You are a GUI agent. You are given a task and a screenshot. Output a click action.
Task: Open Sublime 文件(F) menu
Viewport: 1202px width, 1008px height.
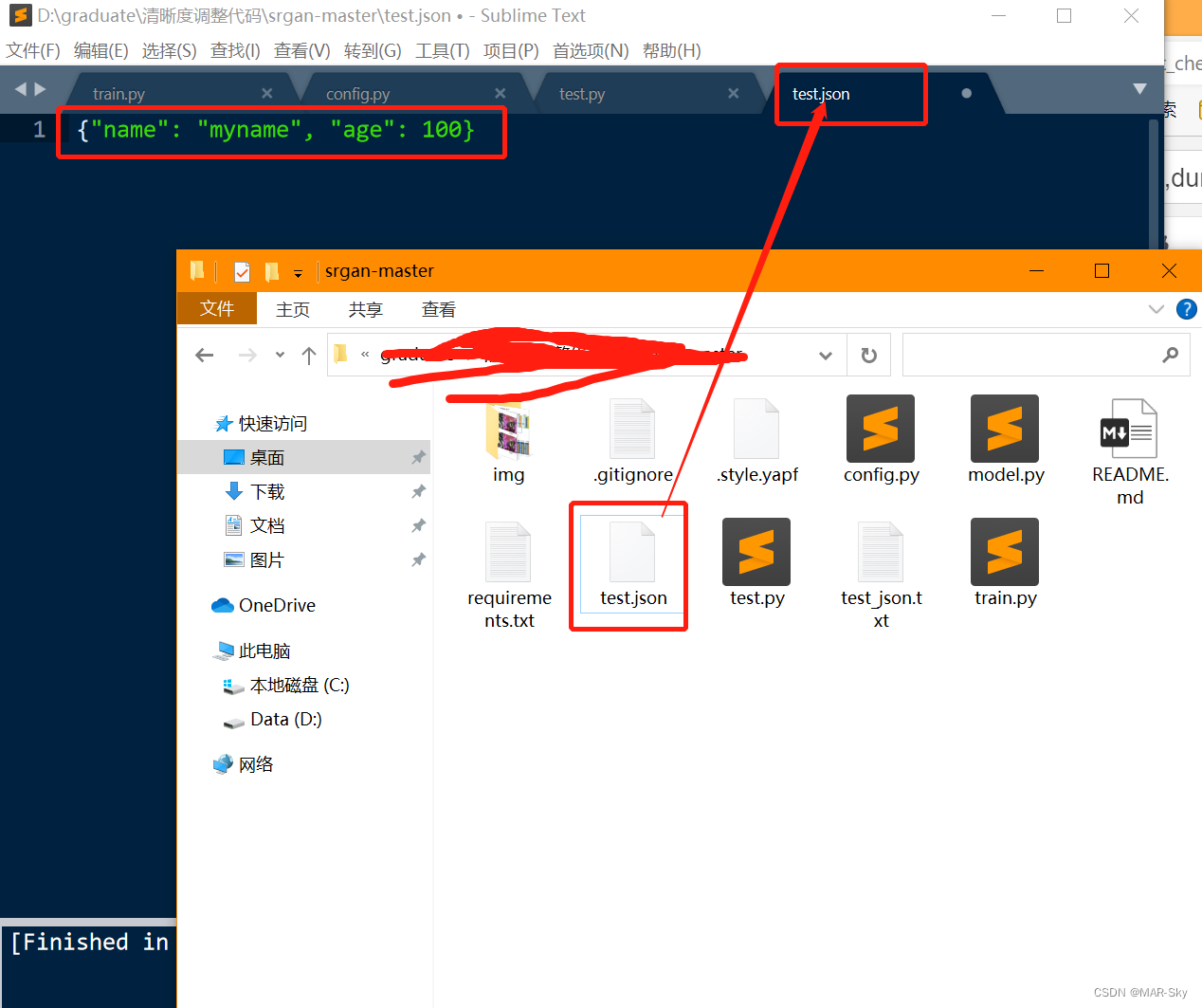[33, 50]
